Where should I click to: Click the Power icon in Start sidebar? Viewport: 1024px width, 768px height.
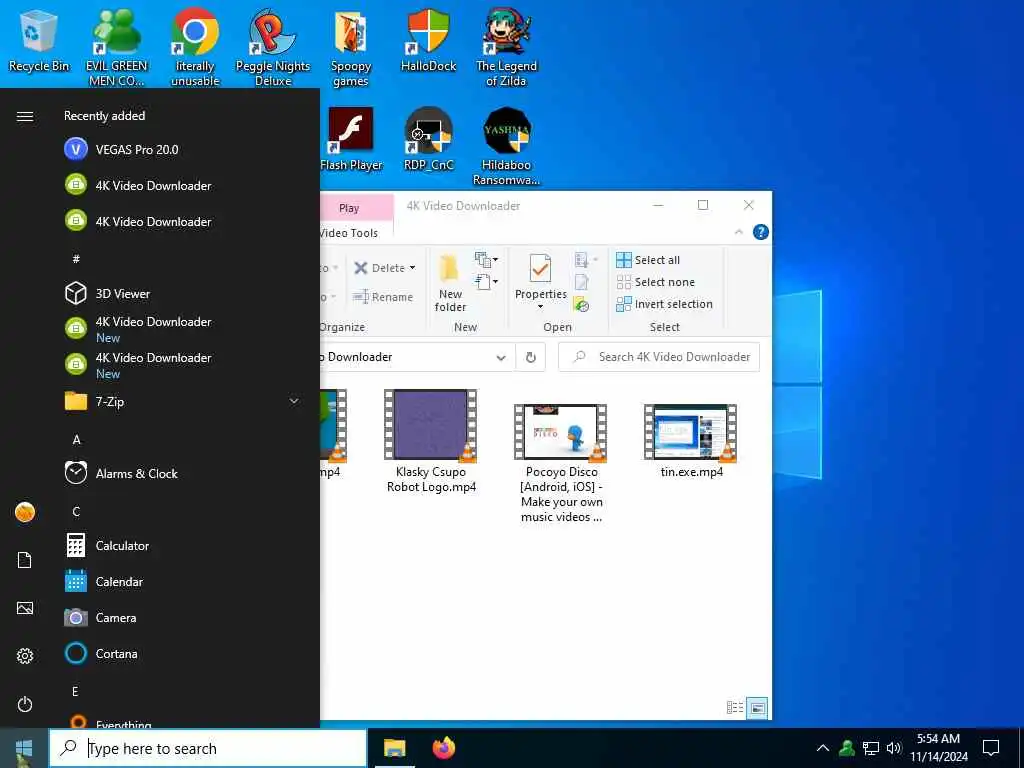pyautogui.click(x=25, y=704)
